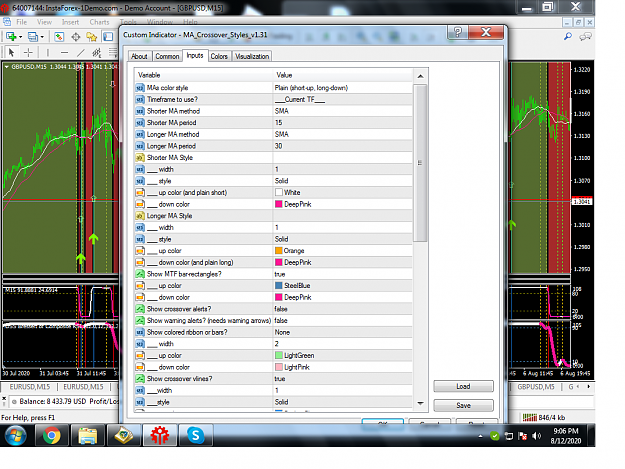Viewport: 625px width, 469px height.
Task: Open File Explorer from the taskbar
Action: 87,435
